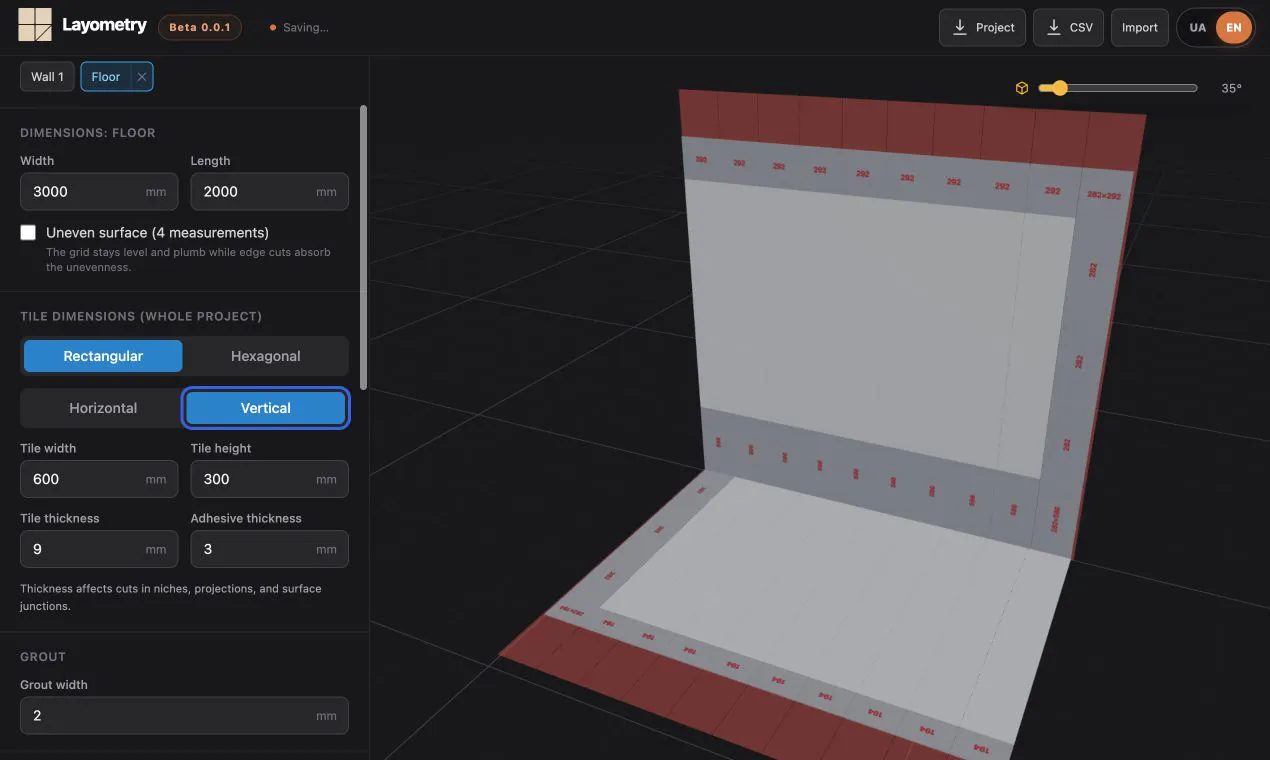Image resolution: width=1270 pixels, height=760 pixels.
Task: Click the Import button
Action: tap(1140, 27)
